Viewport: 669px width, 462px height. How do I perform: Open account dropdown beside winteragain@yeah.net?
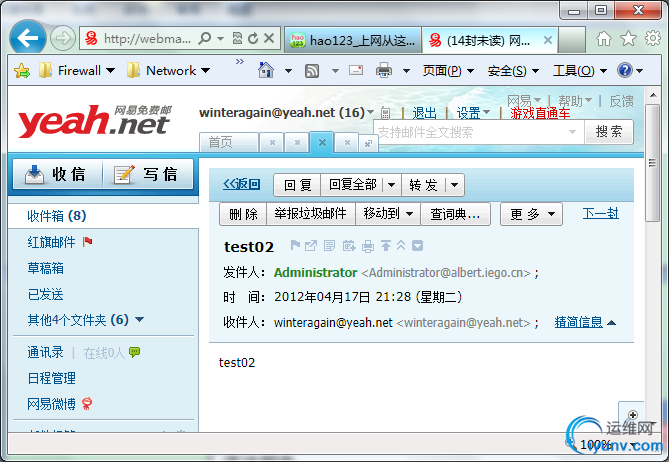[370, 112]
